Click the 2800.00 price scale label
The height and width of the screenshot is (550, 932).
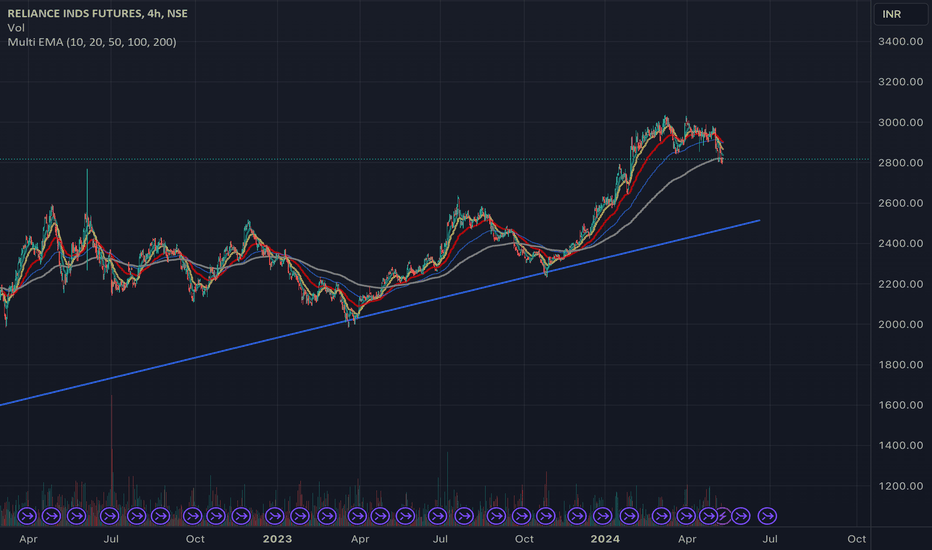click(900, 163)
